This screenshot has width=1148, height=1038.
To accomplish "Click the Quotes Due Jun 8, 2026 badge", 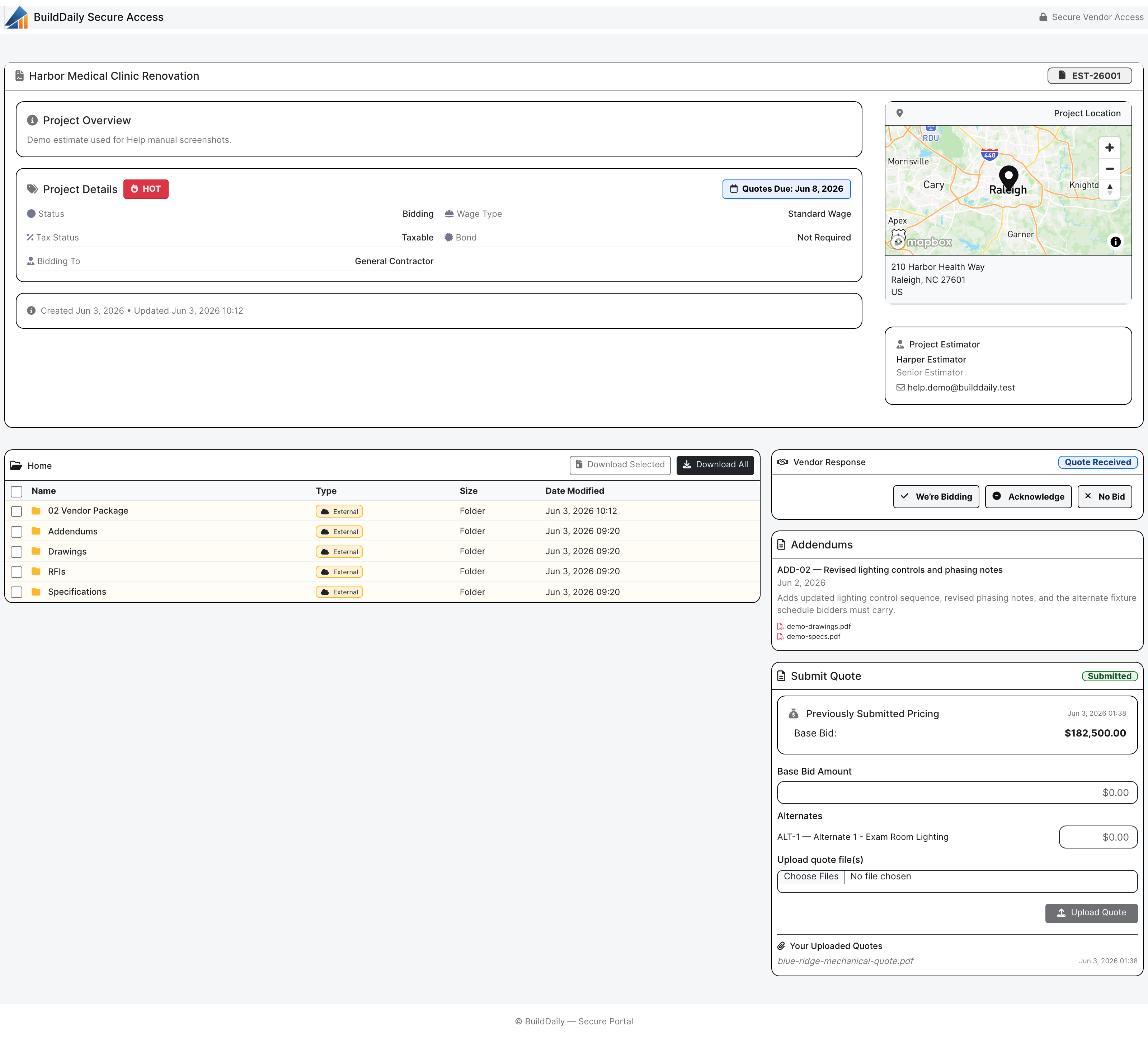I will pyautogui.click(x=786, y=188).
